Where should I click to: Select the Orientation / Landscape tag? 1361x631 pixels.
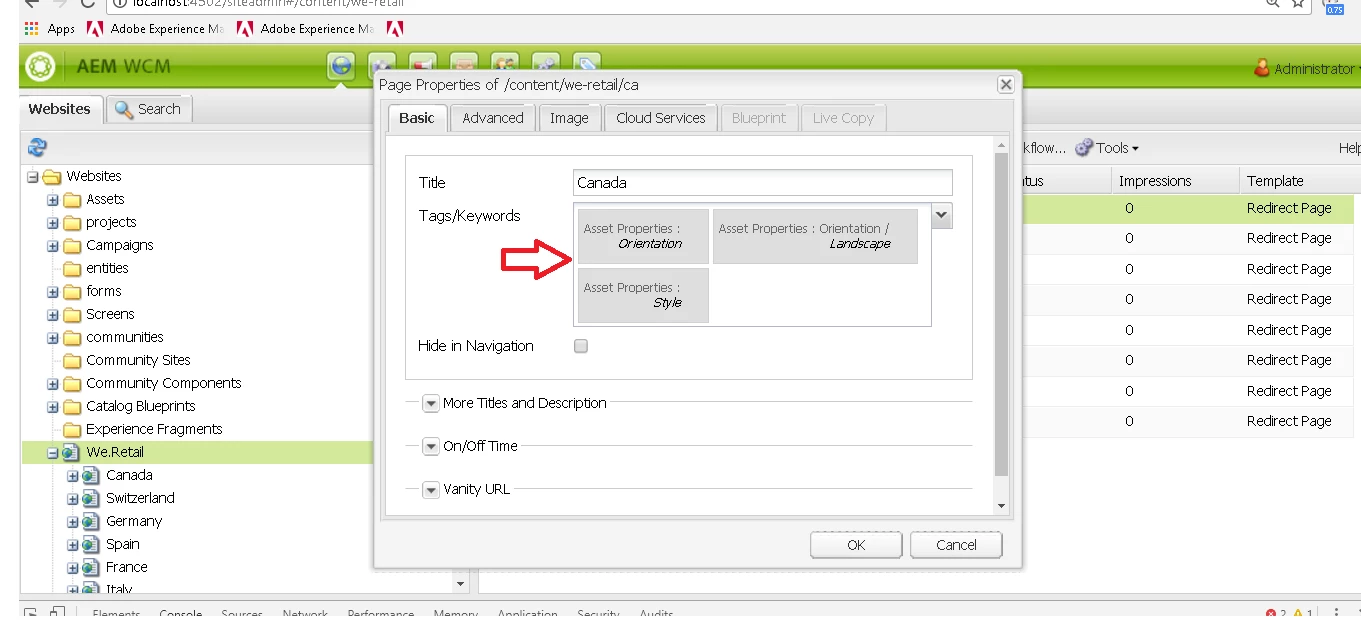815,236
